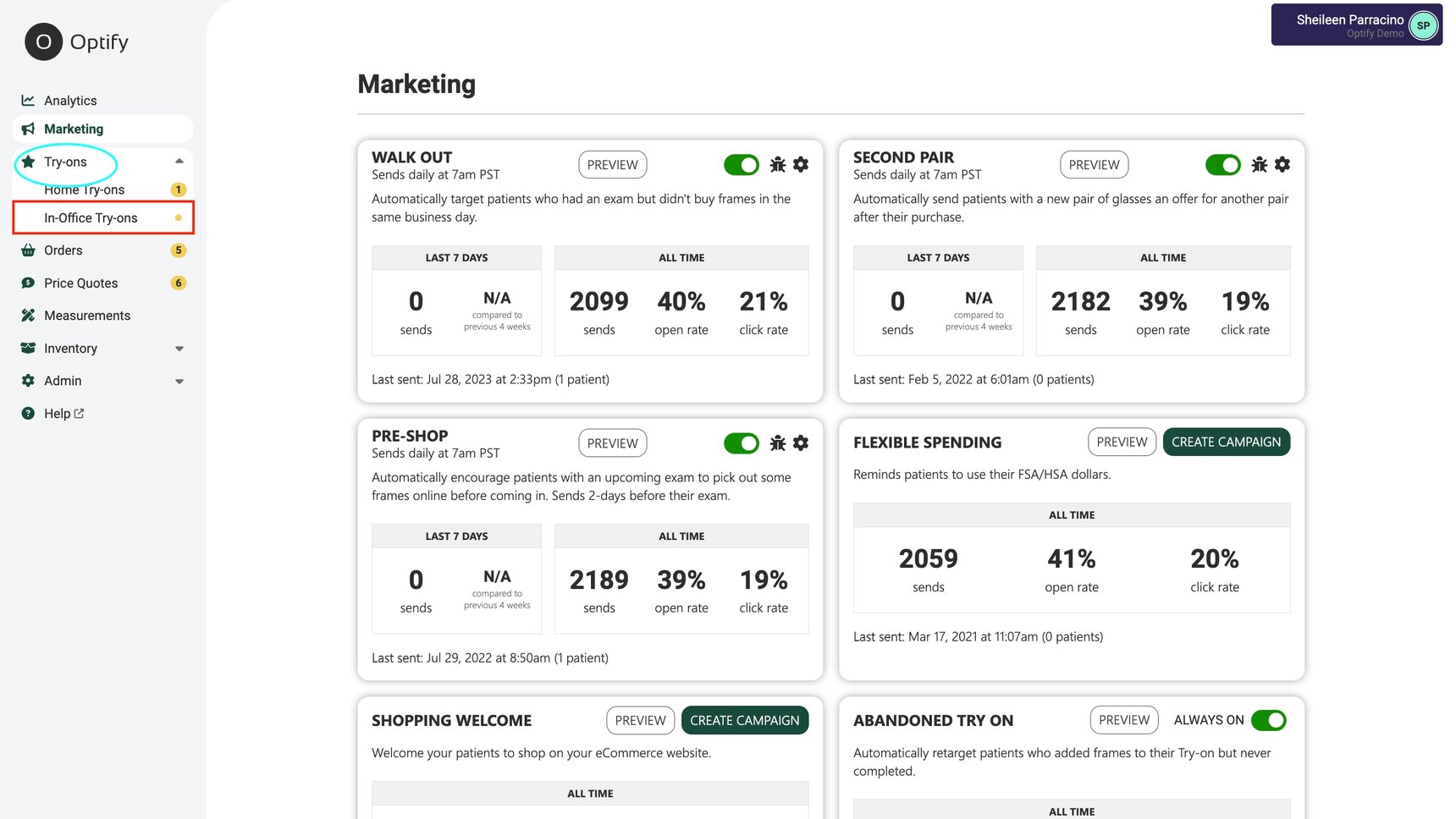Open Pre-Shop campaign settings gear
1456x819 pixels.
(801, 443)
